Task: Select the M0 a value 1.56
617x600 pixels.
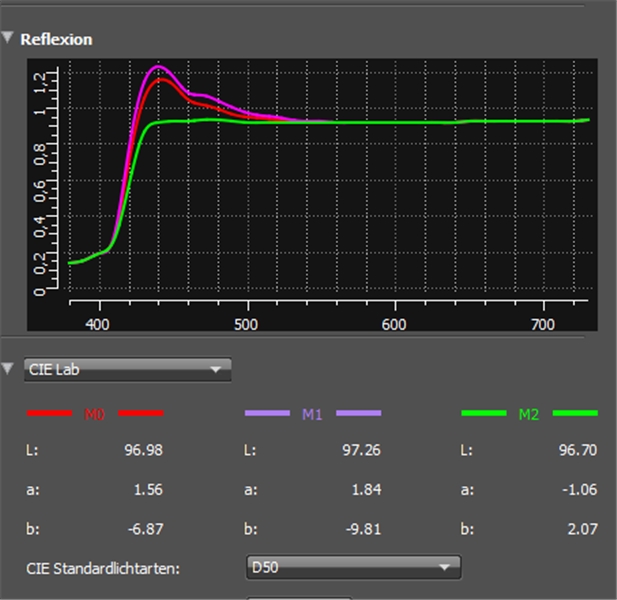Action: pos(148,489)
